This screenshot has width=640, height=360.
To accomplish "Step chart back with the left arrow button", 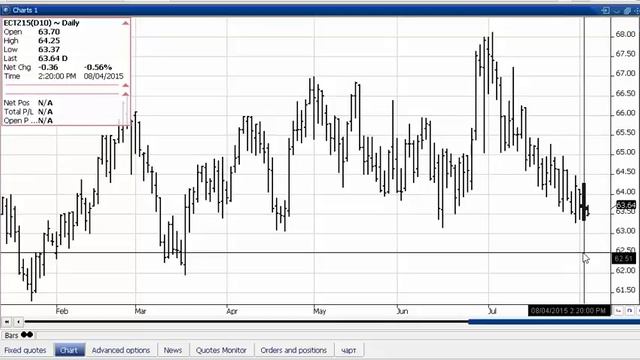I will (x=18, y=322).
